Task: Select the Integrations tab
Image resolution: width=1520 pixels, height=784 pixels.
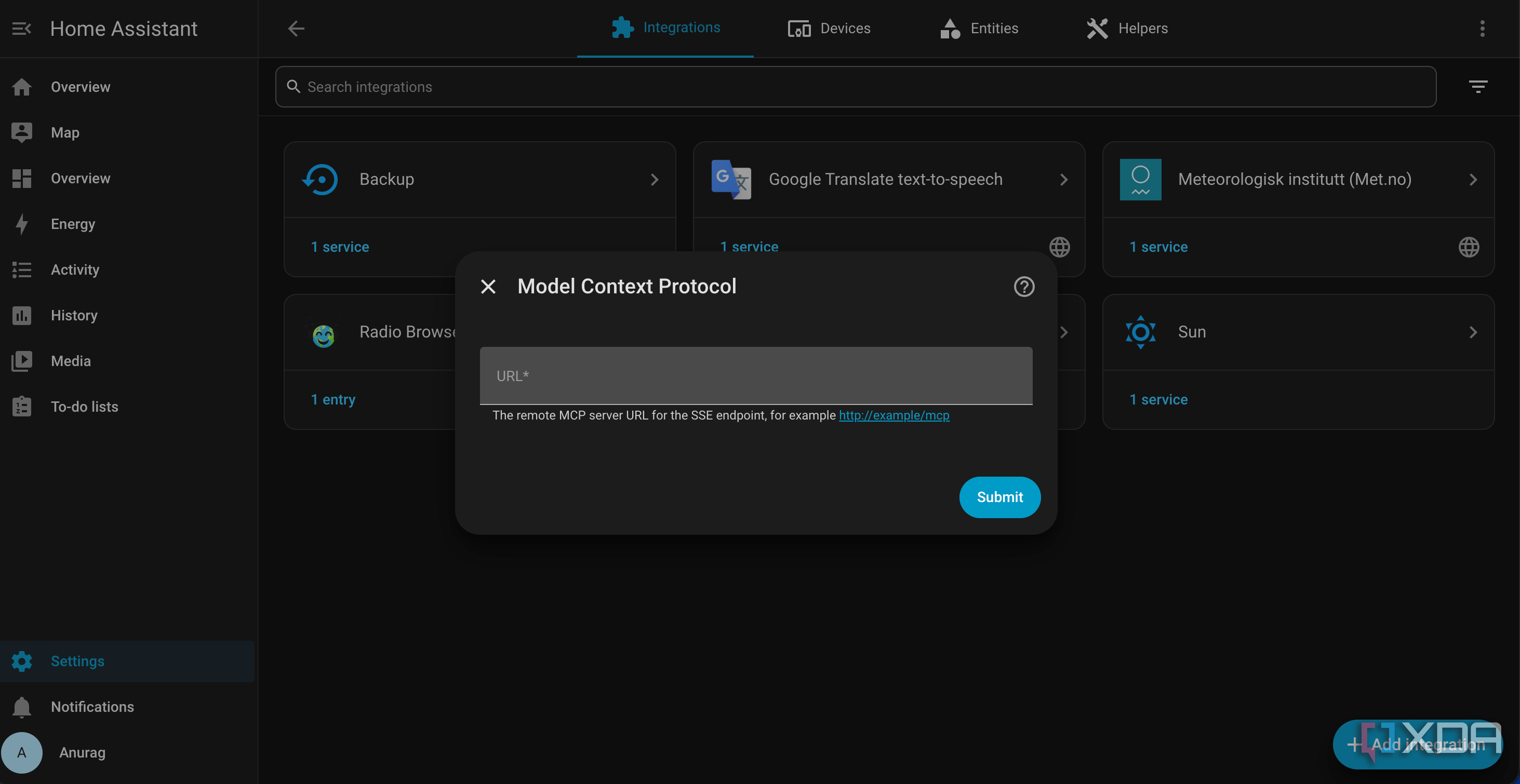Action: coord(665,29)
